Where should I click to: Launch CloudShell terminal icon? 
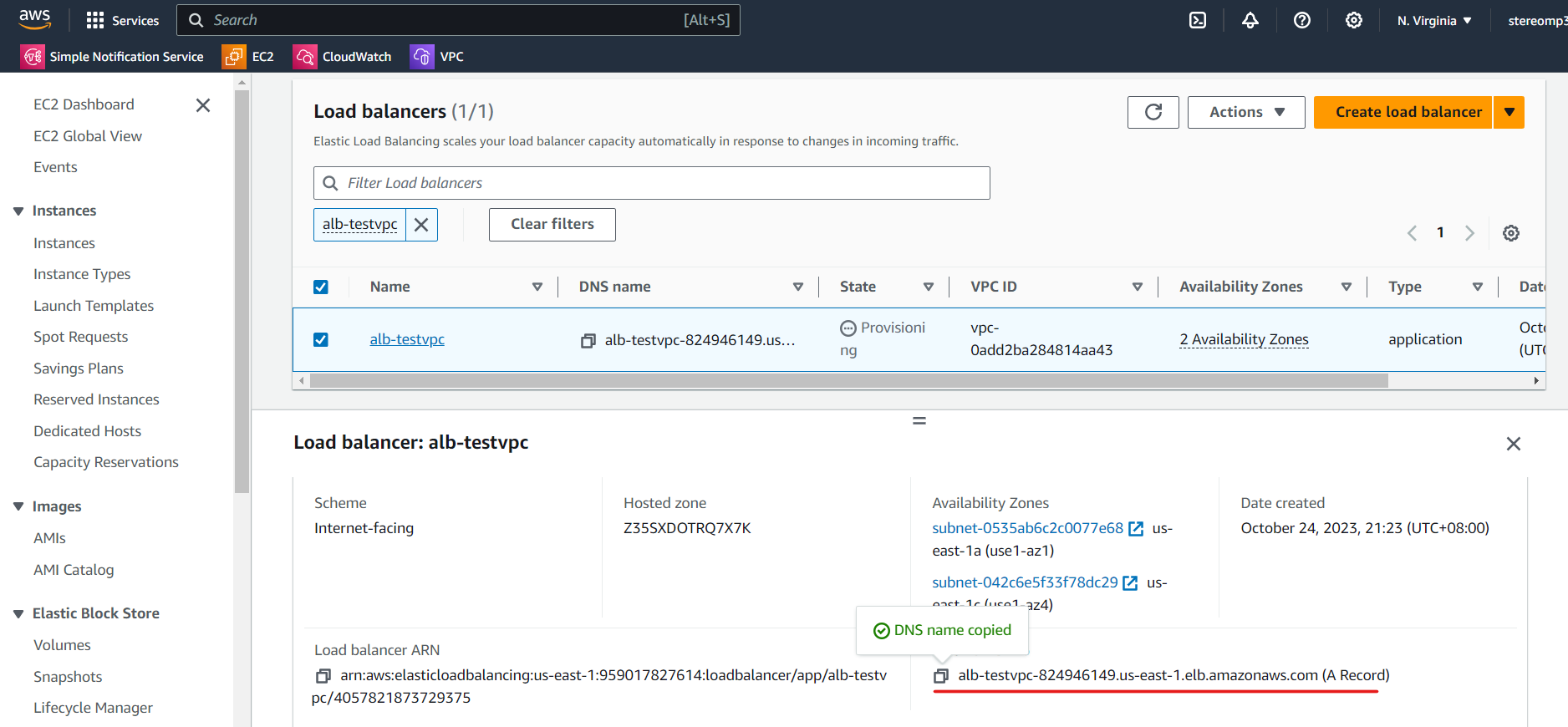(1198, 20)
